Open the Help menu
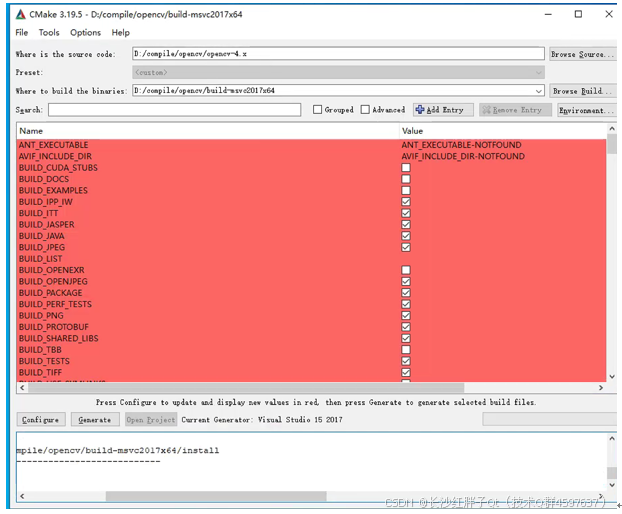Screen dimensions: 622x514 [x=121, y=33]
